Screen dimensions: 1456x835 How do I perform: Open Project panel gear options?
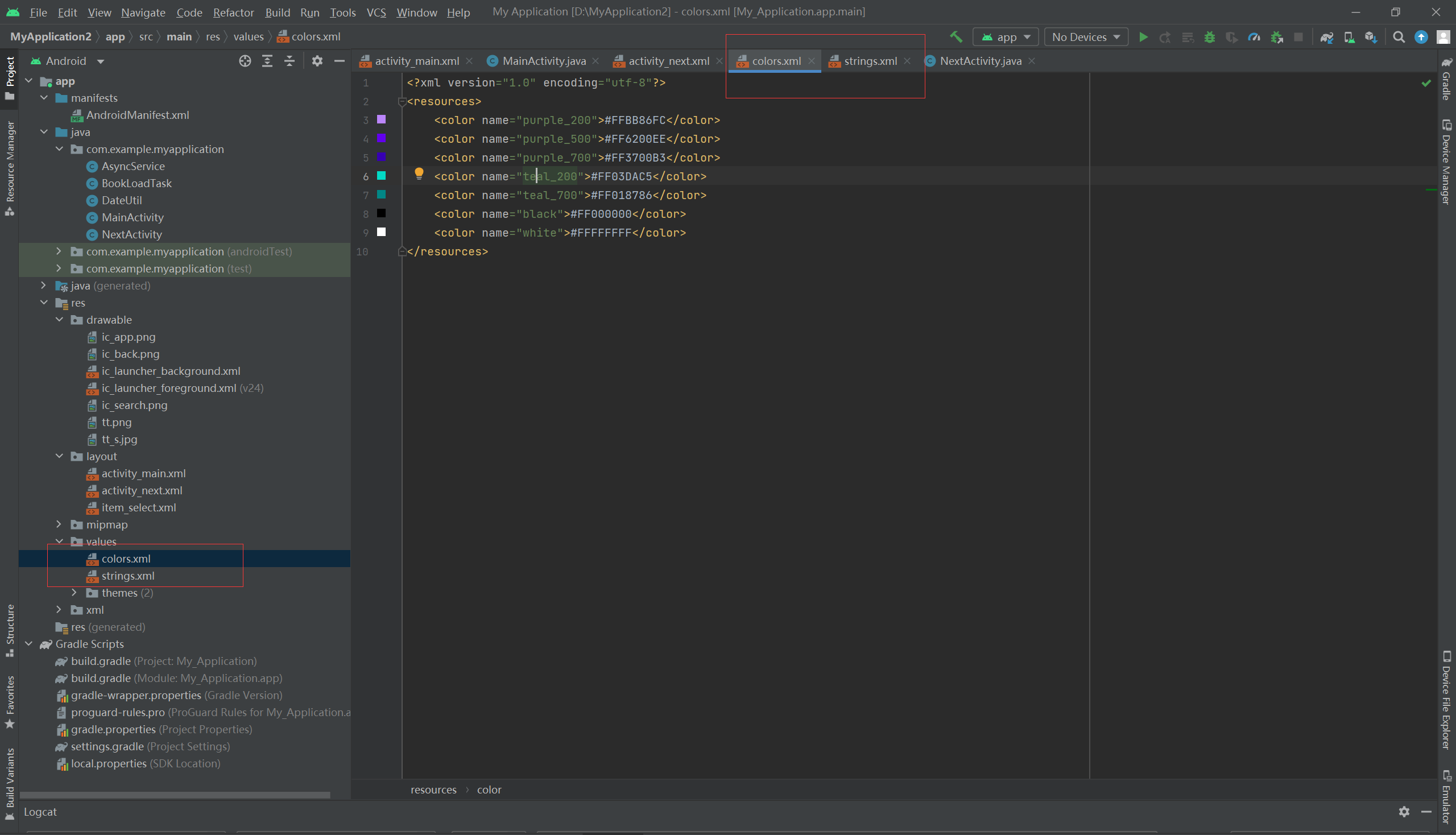pos(317,61)
